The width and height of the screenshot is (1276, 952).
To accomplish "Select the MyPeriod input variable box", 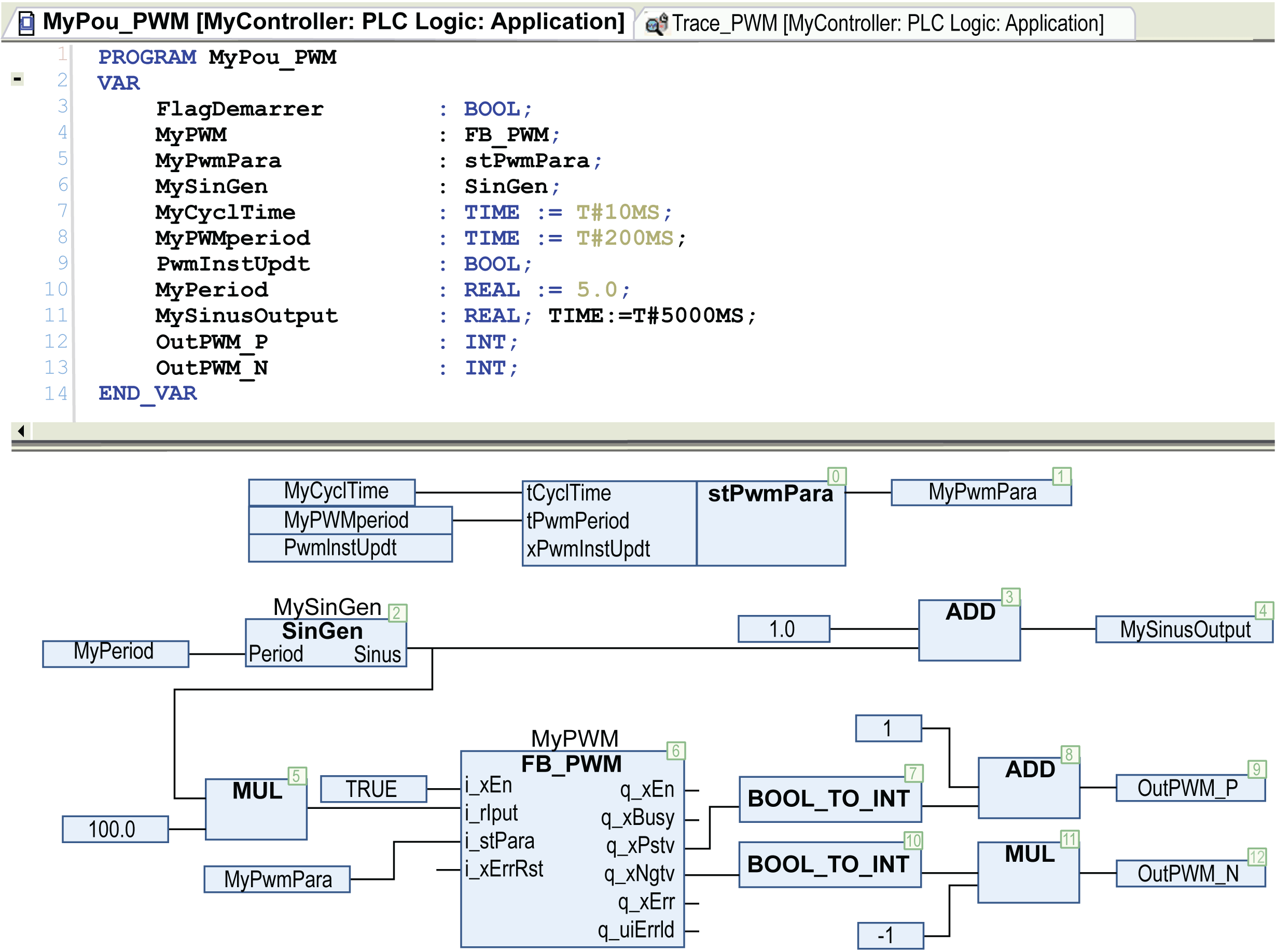I will (x=115, y=653).
